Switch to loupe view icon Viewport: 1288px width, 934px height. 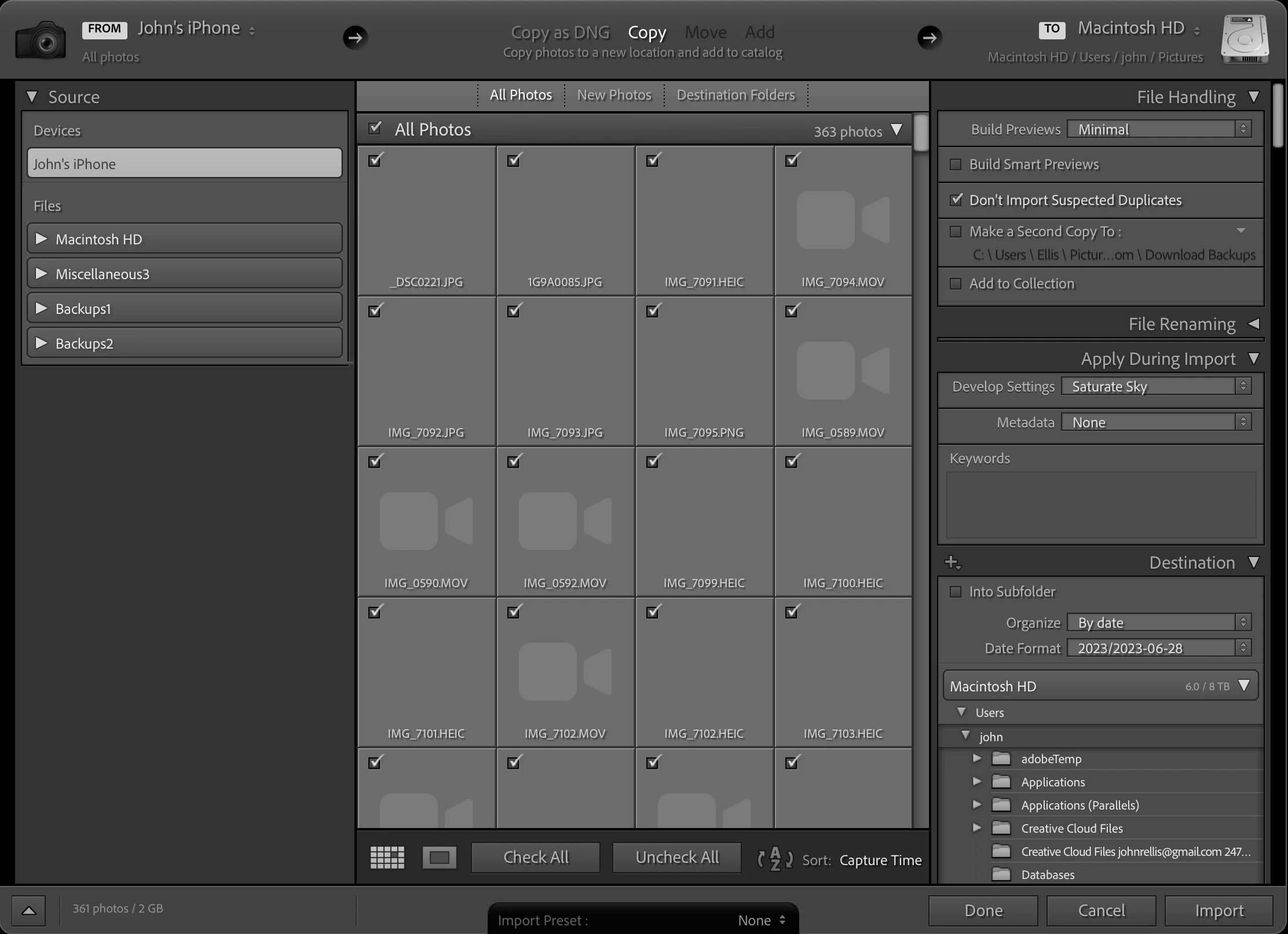439,858
